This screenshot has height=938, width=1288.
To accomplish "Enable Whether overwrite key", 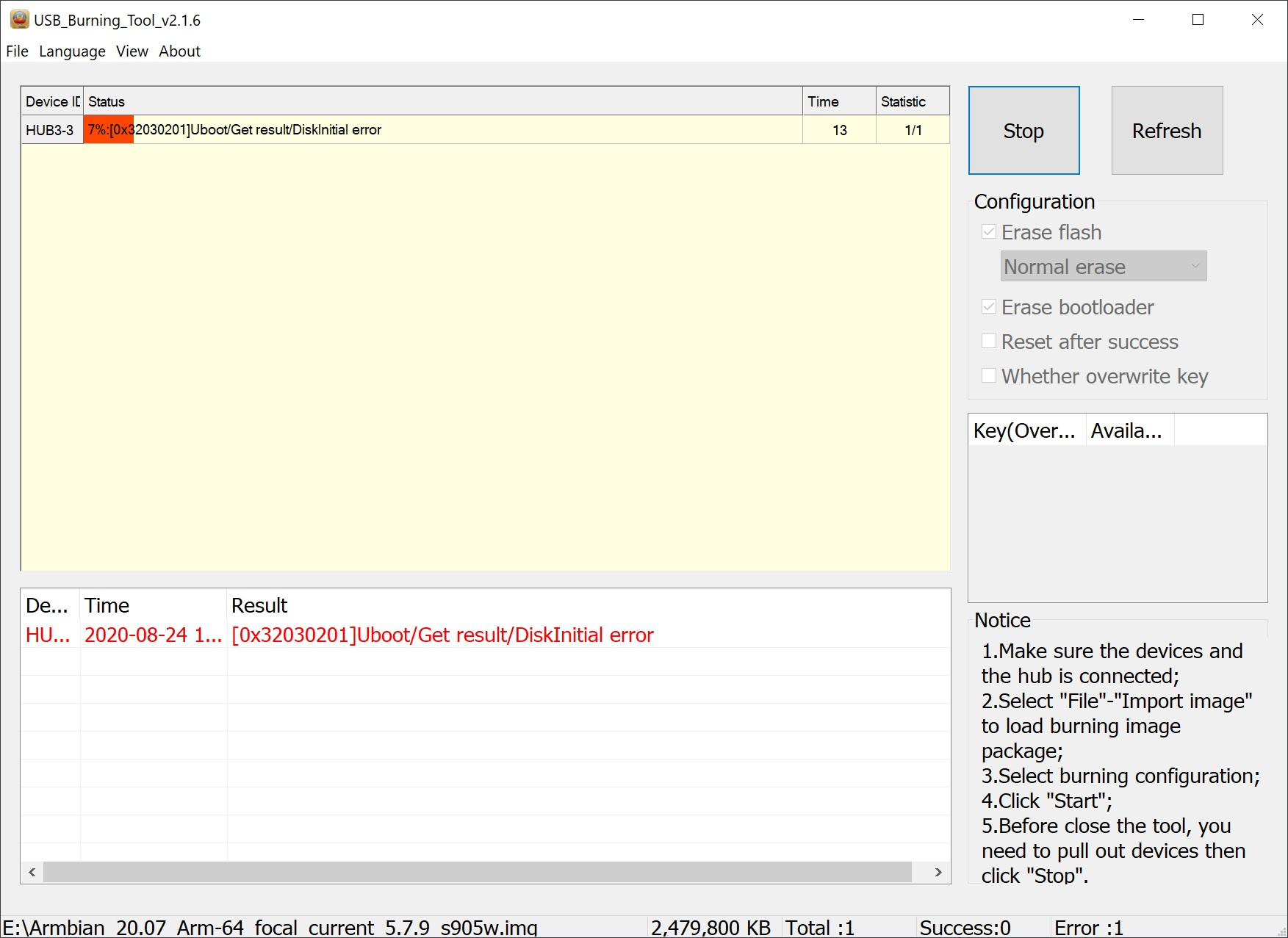I will 989,375.
